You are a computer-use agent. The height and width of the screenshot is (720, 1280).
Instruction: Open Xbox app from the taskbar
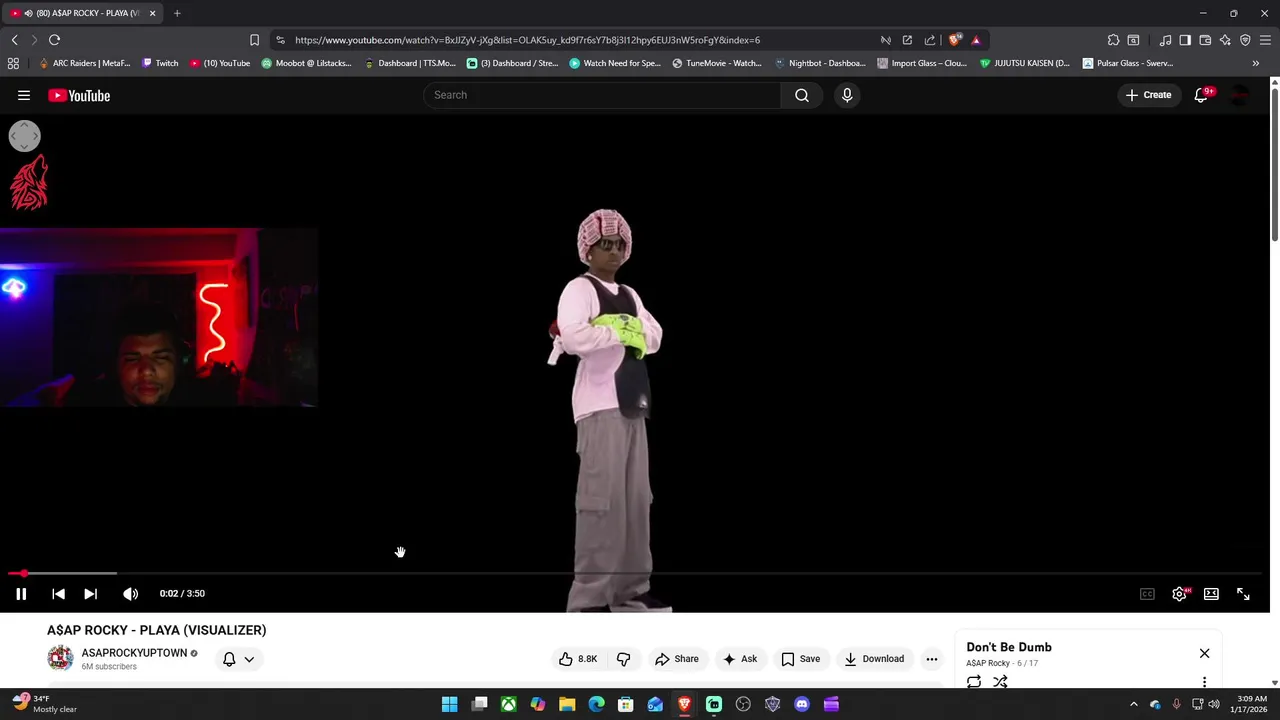pos(509,704)
